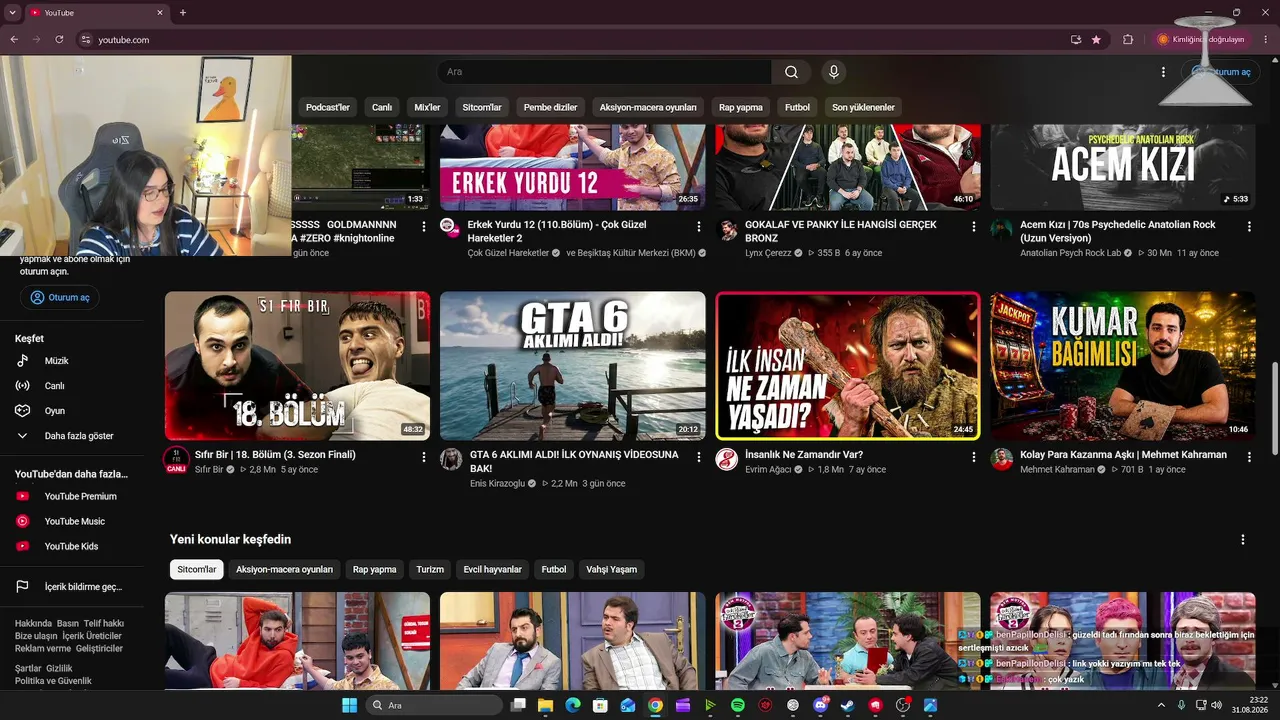
Task: Select the Podcast'ler filter chip
Action: [x=328, y=107]
